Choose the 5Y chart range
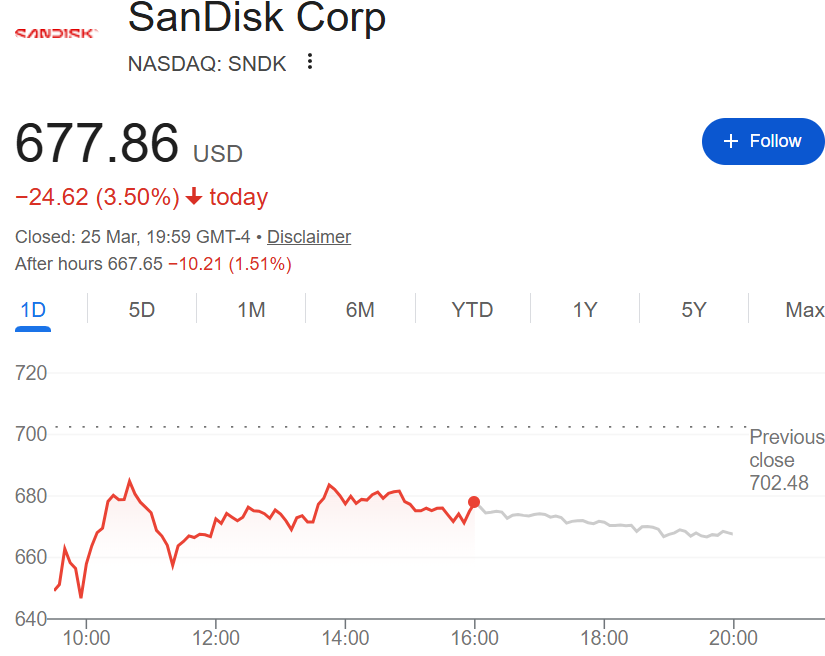Viewport: 825px width, 656px height. coord(694,310)
